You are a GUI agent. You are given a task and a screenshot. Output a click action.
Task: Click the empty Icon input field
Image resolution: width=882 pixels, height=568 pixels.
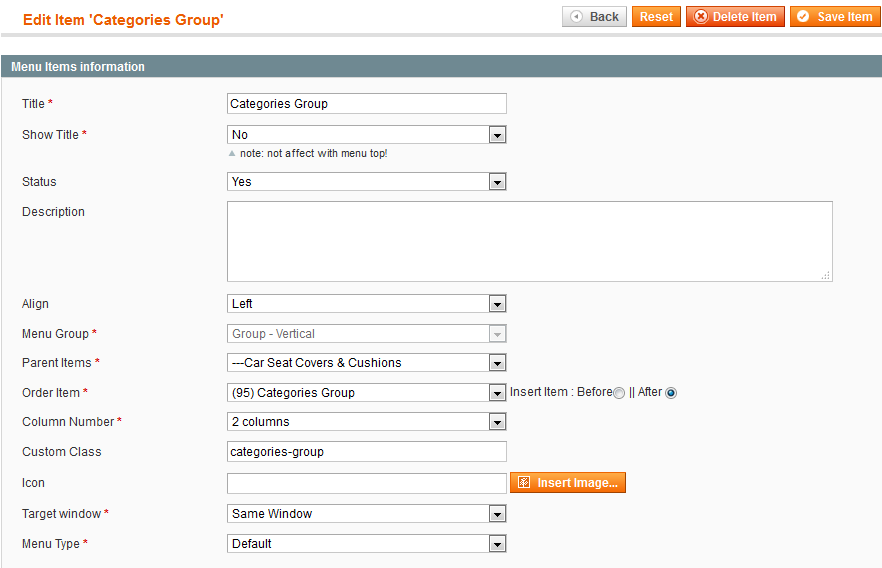click(367, 483)
